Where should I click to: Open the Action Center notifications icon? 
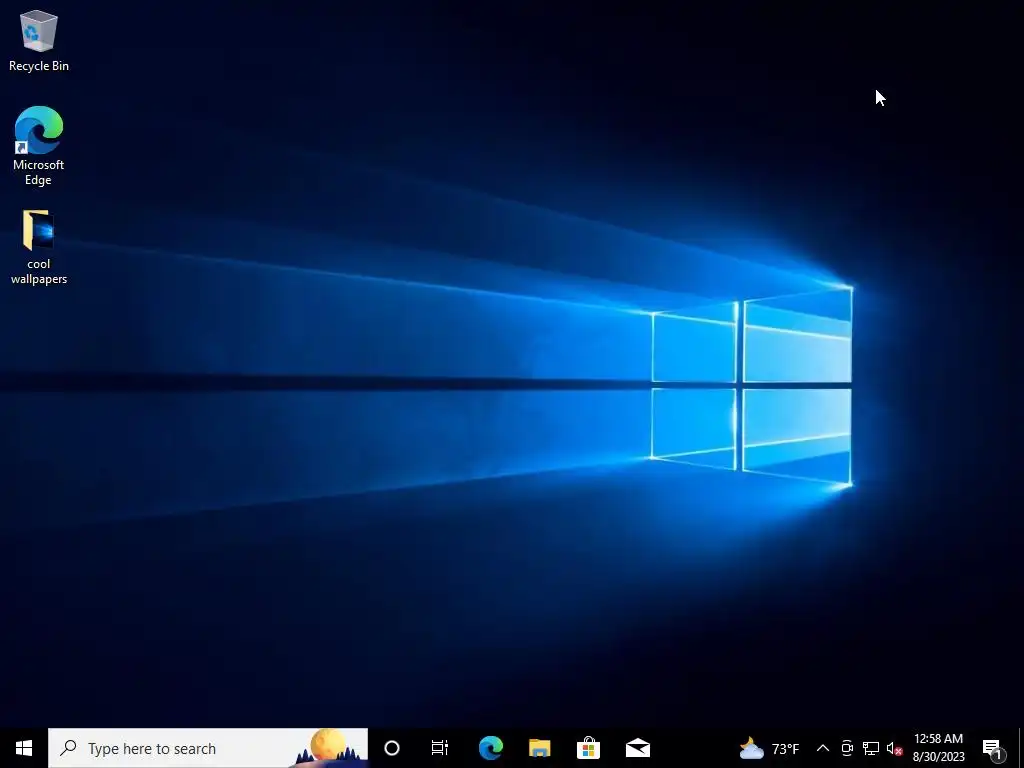(x=993, y=748)
